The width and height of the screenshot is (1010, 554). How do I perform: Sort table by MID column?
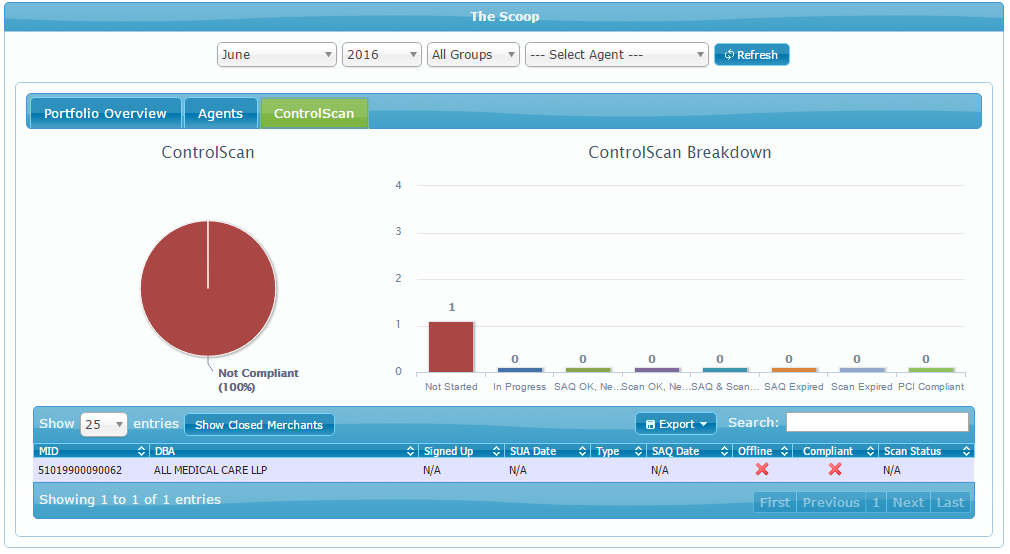coord(91,451)
